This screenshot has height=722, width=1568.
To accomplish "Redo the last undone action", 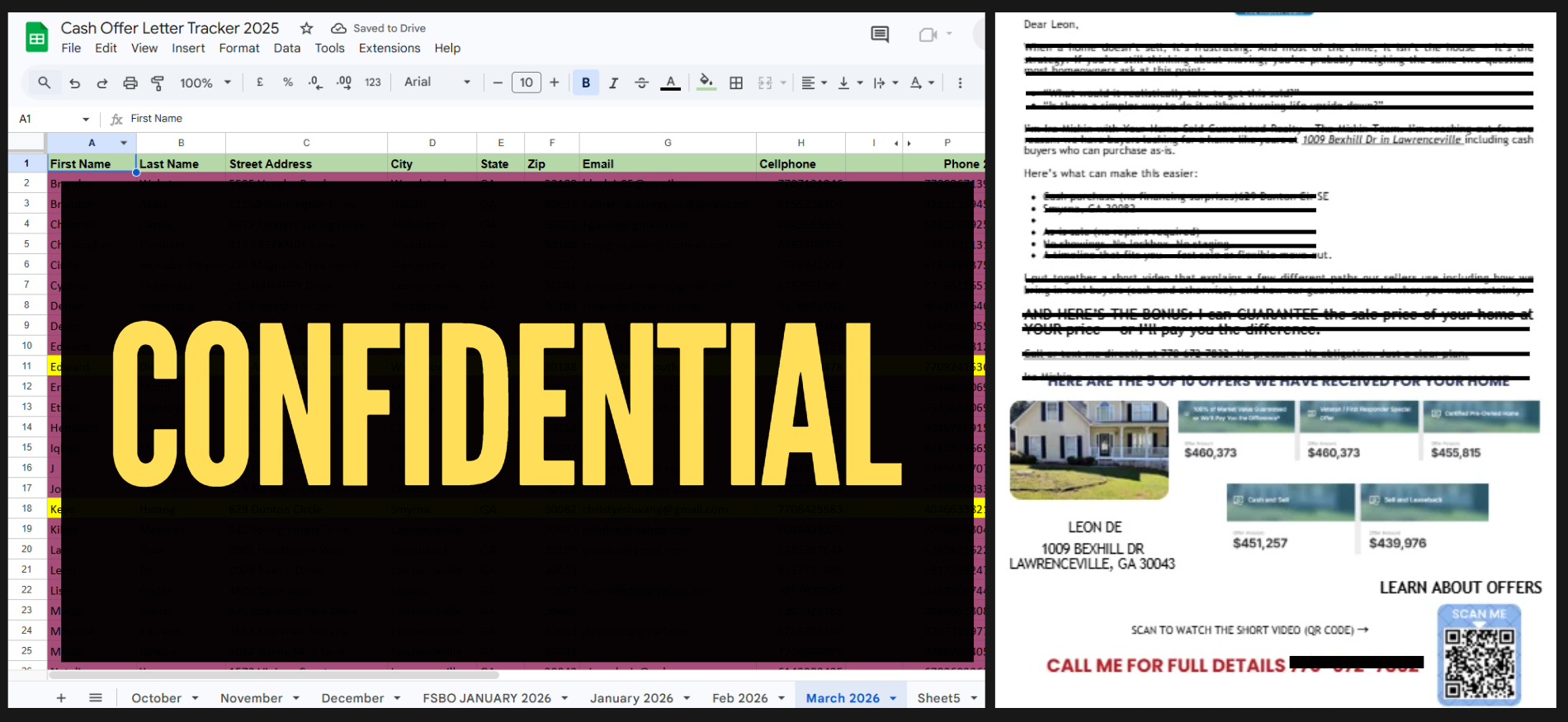I will click(x=102, y=83).
